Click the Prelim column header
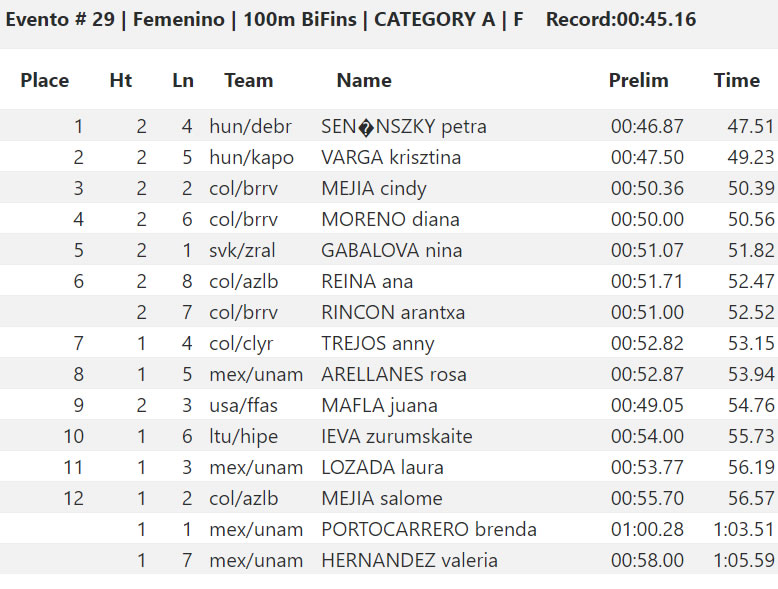 coord(639,80)
